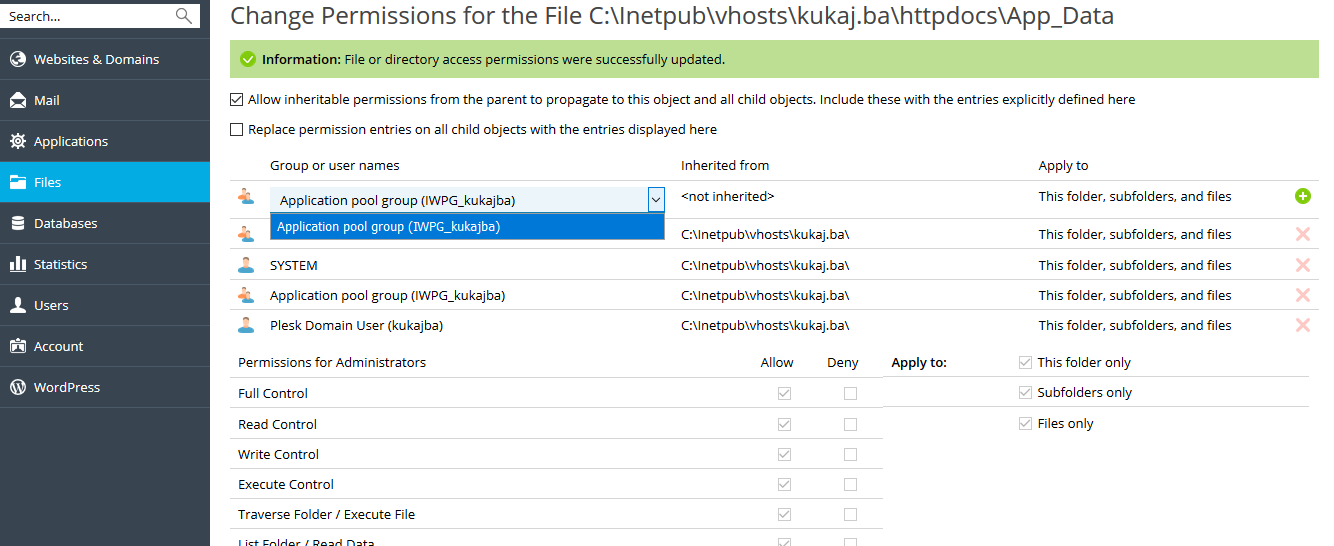The image size is (1334, 546).
Task: Toggle the Subfolders only checkbox
Action: (x=1025, y=392)
